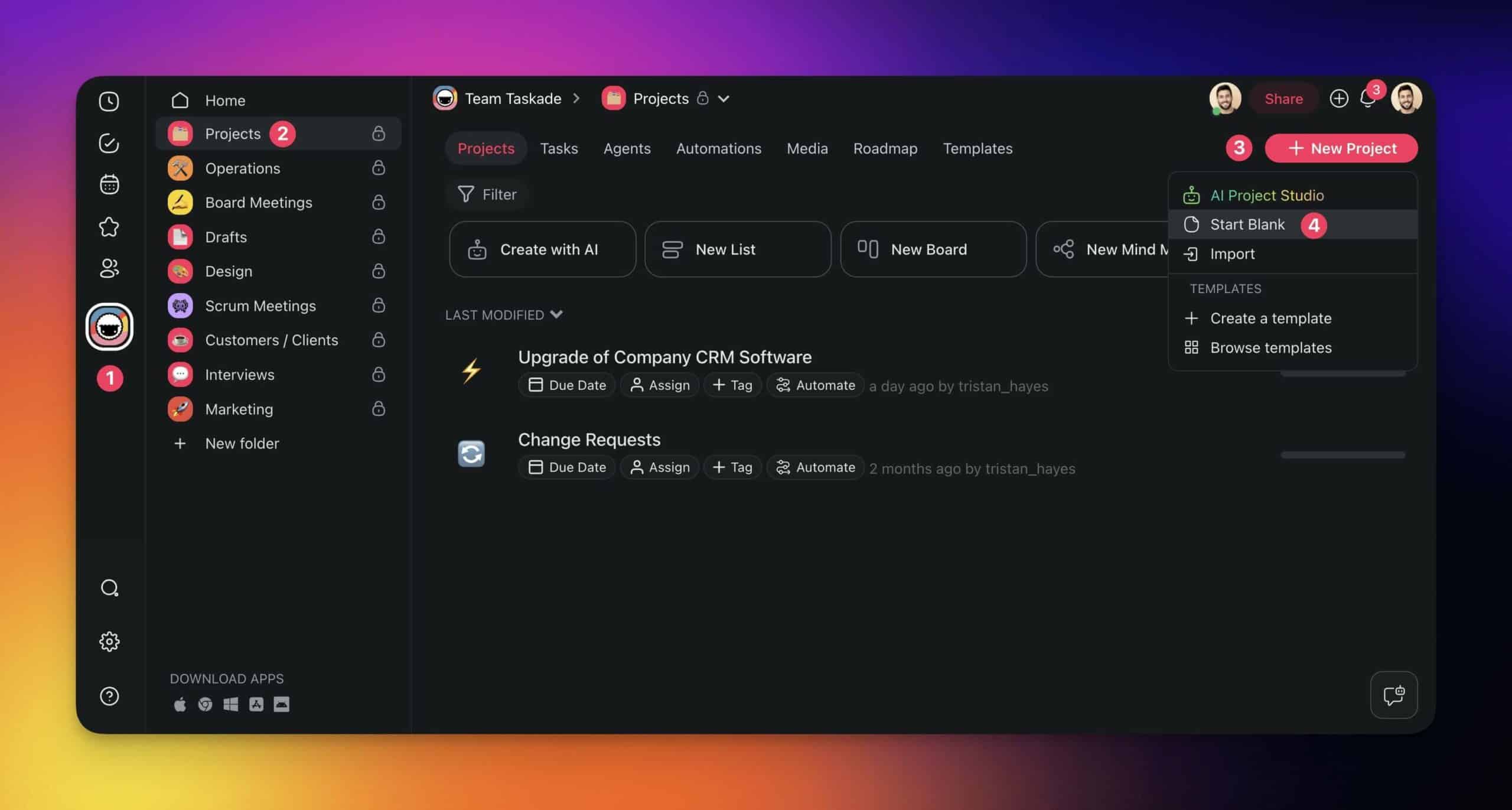Select Start Blank from the menu

click(1247, 225)
